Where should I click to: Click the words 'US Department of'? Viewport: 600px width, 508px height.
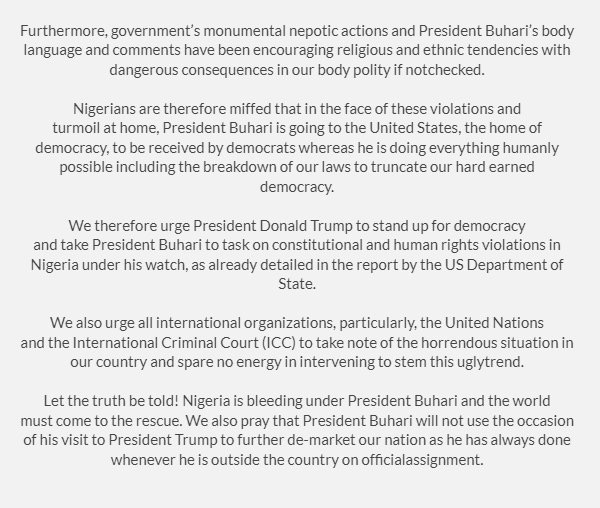coord(504,265)
